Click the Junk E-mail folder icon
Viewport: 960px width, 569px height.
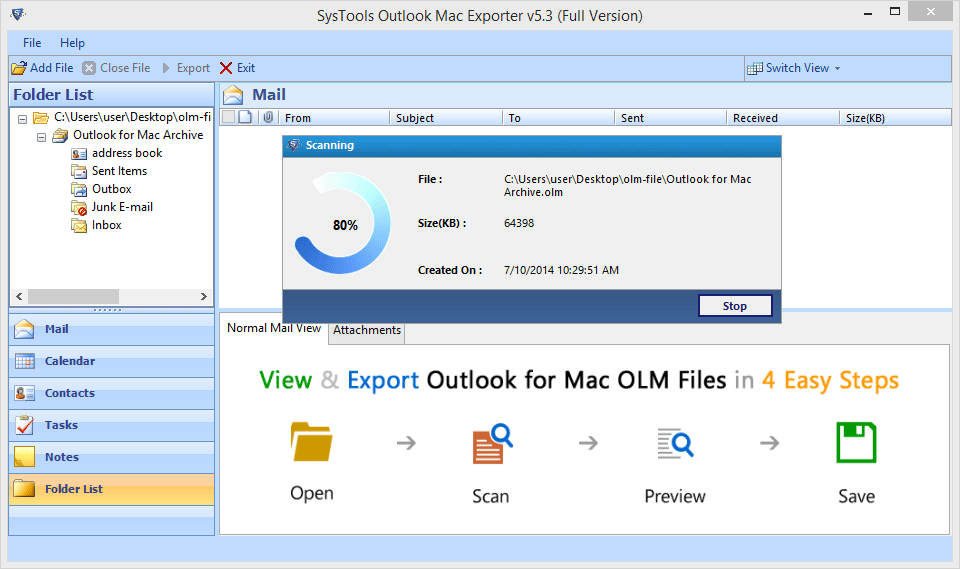pyautogui.click(x=79, y=208)
